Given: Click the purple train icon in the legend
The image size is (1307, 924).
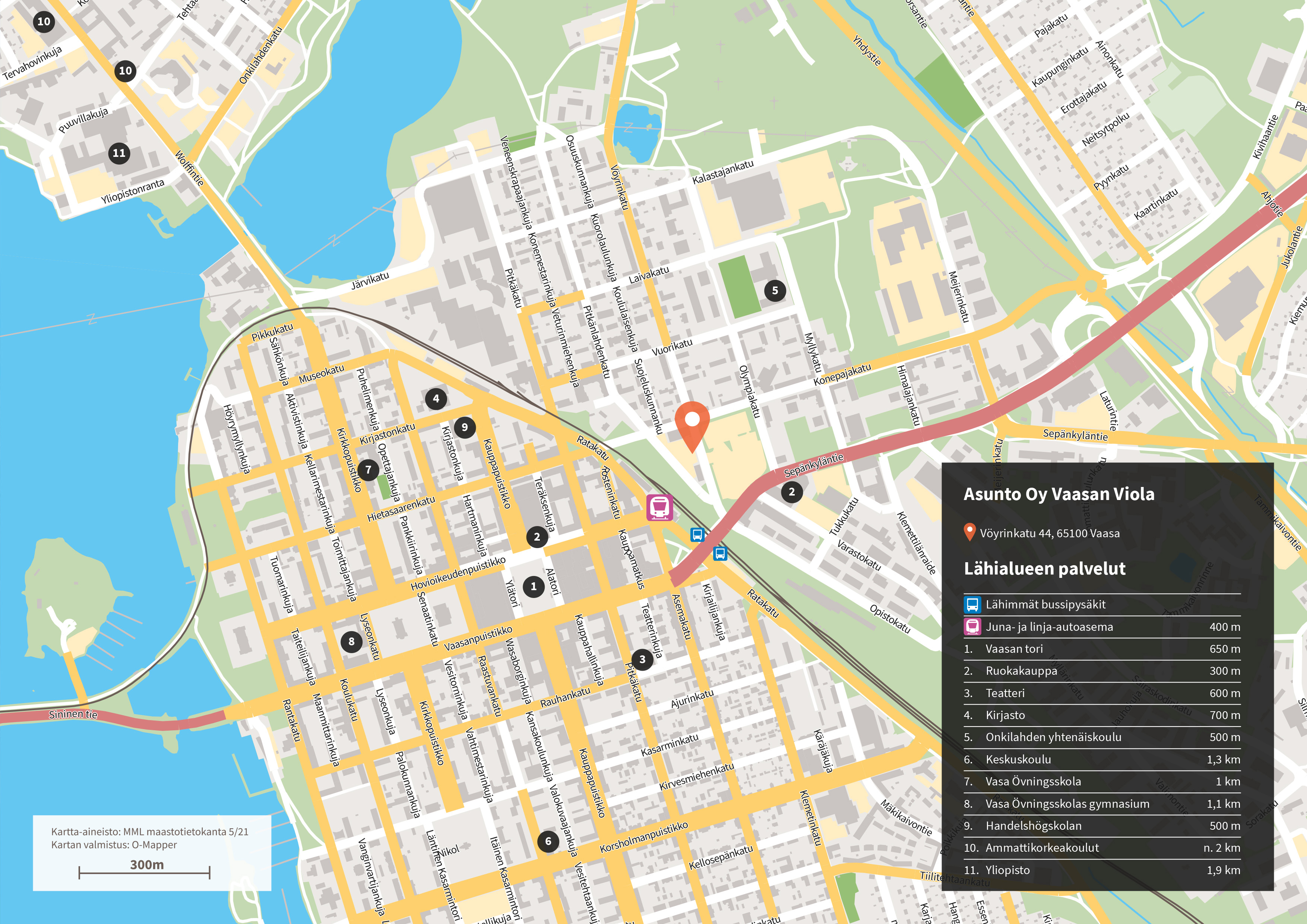Looking at the screenshot, I should click(x=972, y=627).
